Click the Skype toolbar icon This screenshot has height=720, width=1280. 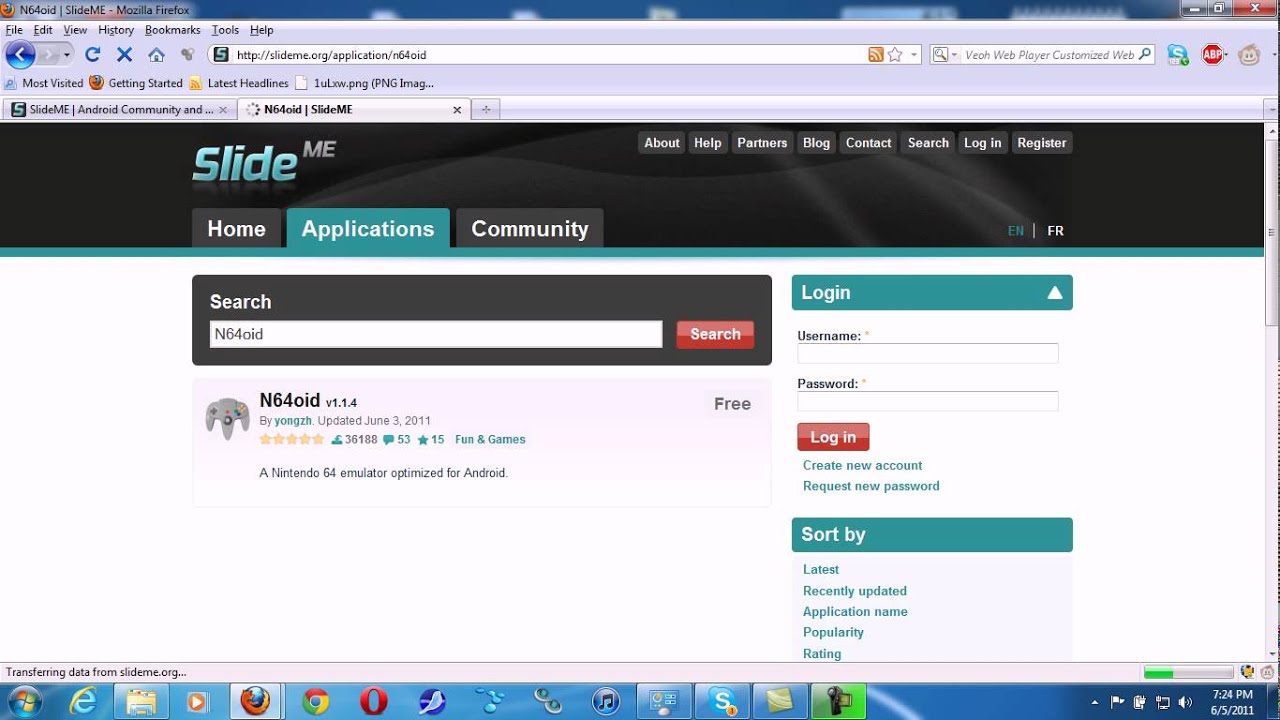pyautogui.click(x=1178, y=55)
